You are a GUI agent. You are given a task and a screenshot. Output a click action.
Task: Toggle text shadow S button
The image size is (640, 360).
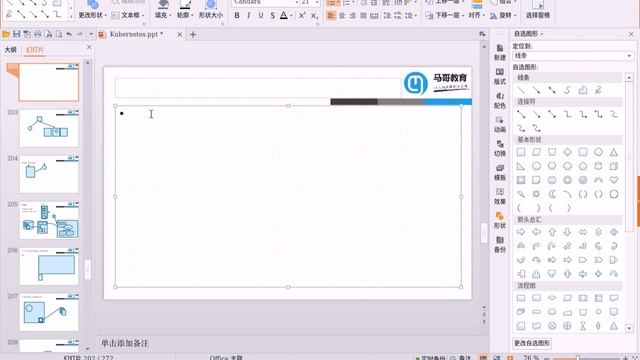pos(272,16)
